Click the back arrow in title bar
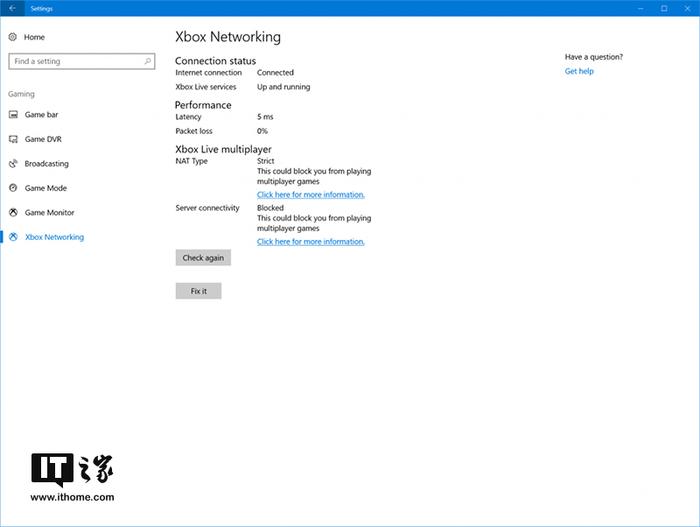 [12, 8]
